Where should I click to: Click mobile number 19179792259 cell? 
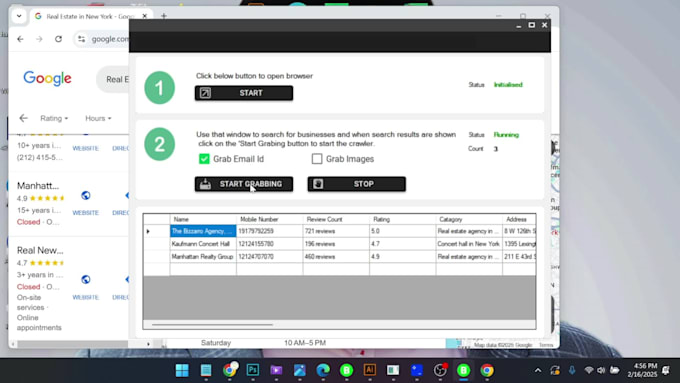[269, 231]
